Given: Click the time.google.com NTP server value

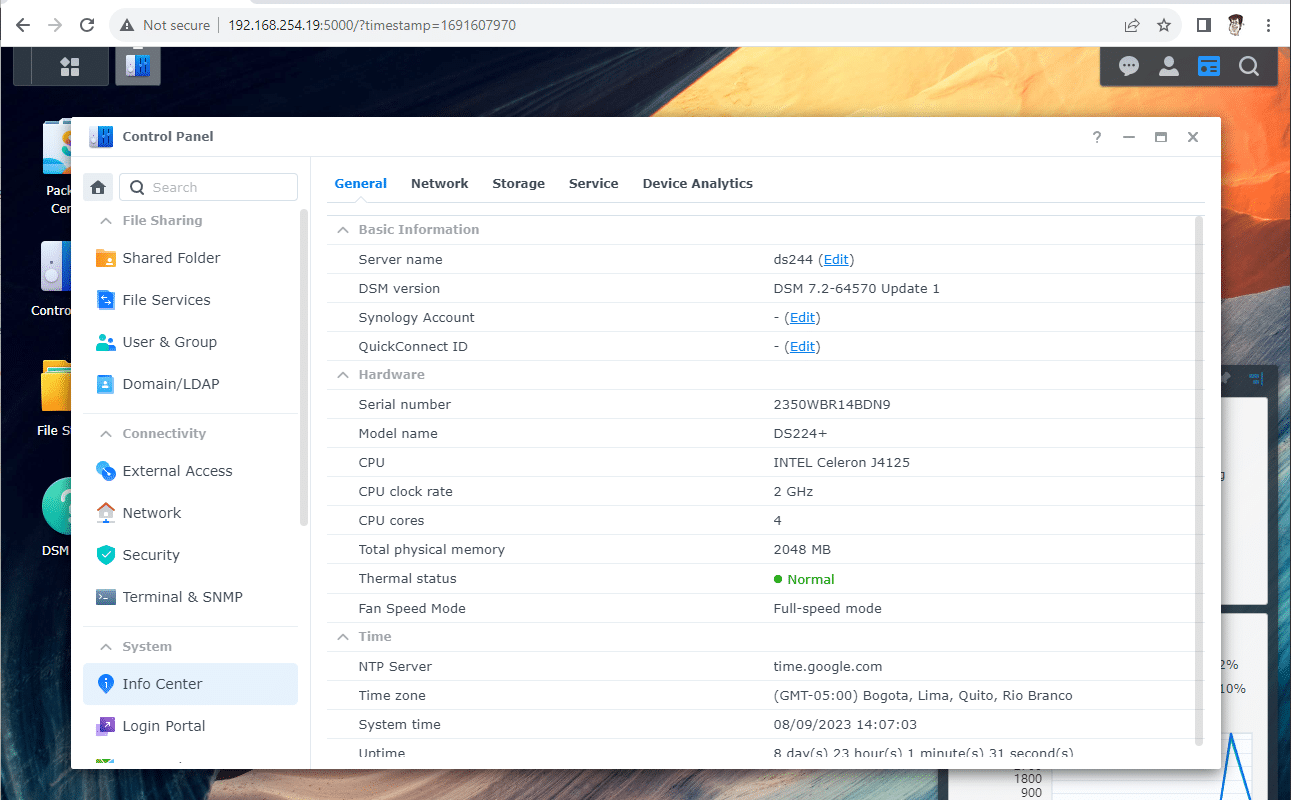Looking at the screenshot, I should pos(828,666).
